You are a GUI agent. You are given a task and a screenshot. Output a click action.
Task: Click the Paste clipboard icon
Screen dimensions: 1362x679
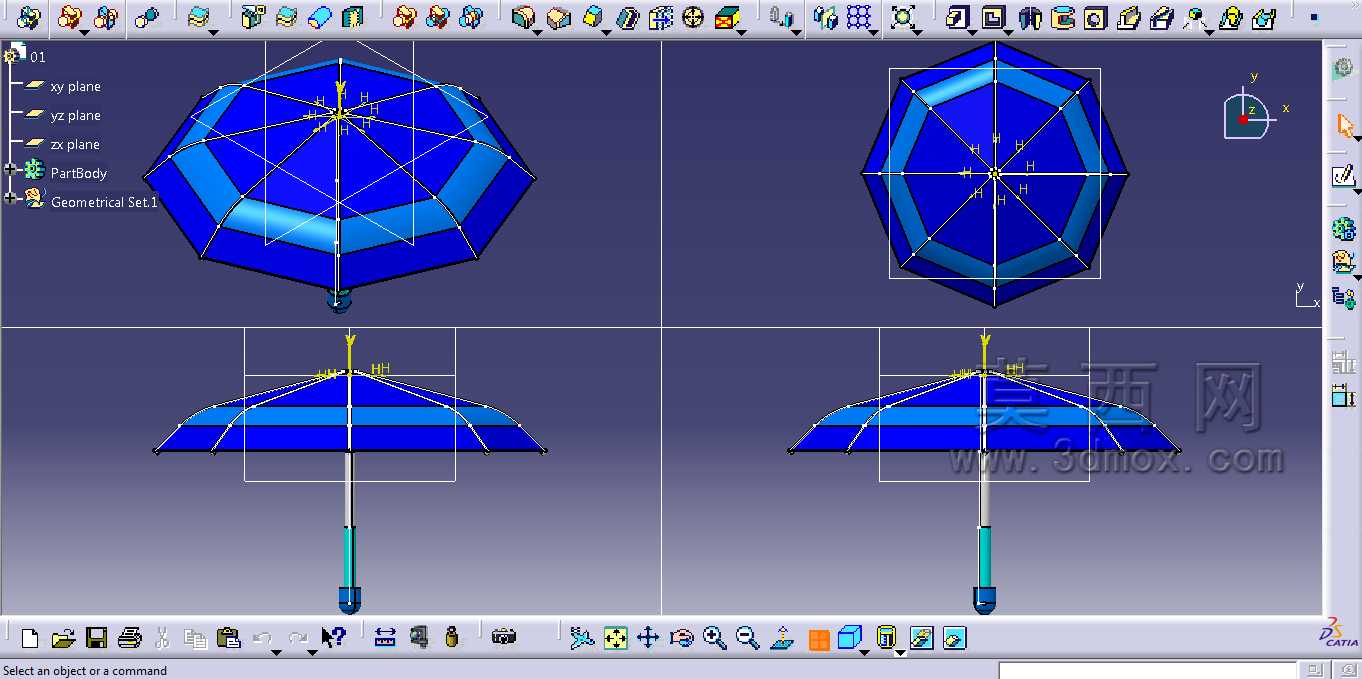[228, 638]
